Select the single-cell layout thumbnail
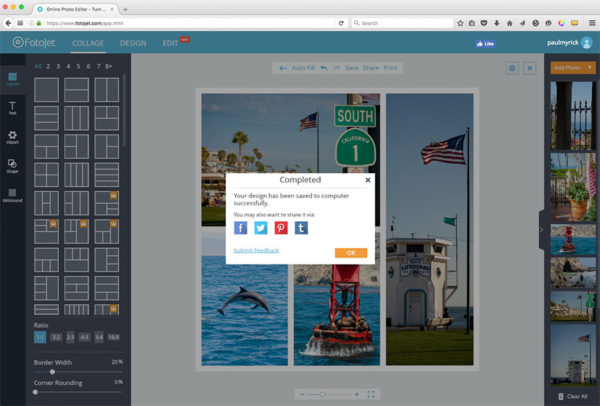Screen dimensions: 600x406 (x=46, y=90)
